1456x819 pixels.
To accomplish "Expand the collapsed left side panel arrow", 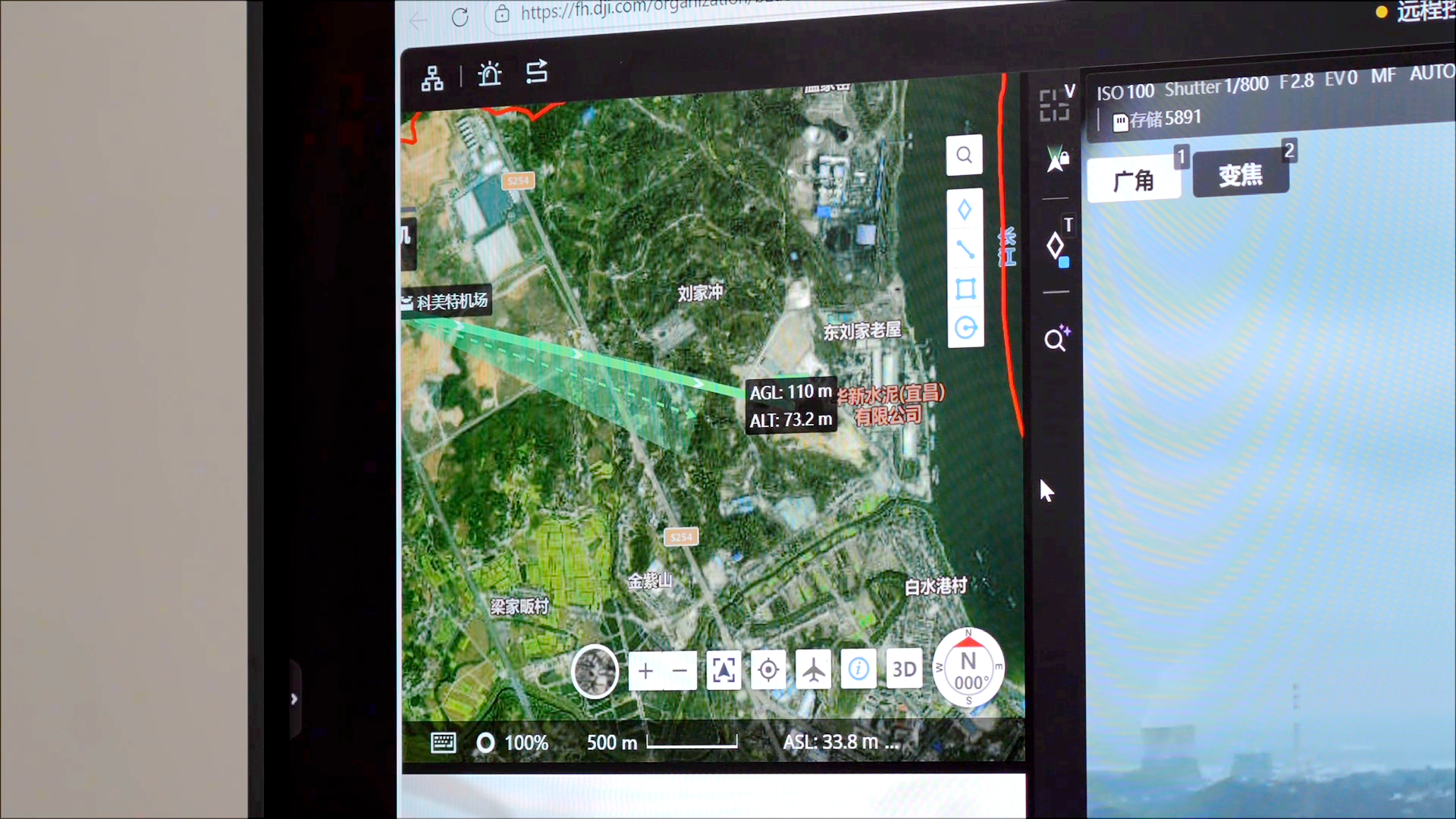I will [x=294, y=699].
